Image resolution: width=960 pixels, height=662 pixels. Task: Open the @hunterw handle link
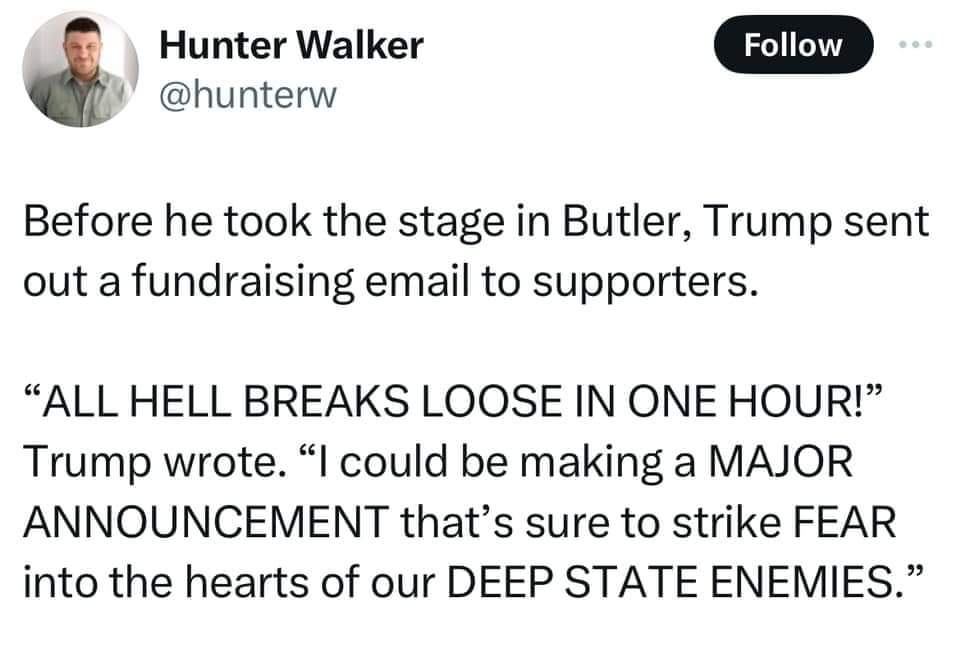[x=248, y=96]
